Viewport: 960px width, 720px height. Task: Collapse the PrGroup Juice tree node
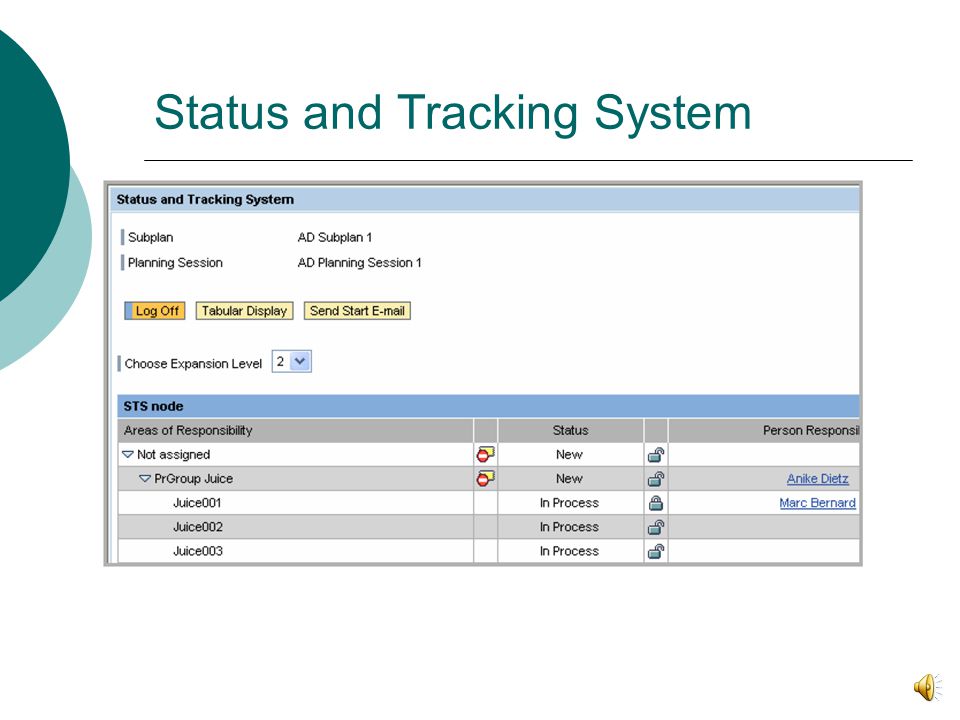click(144, 478)
